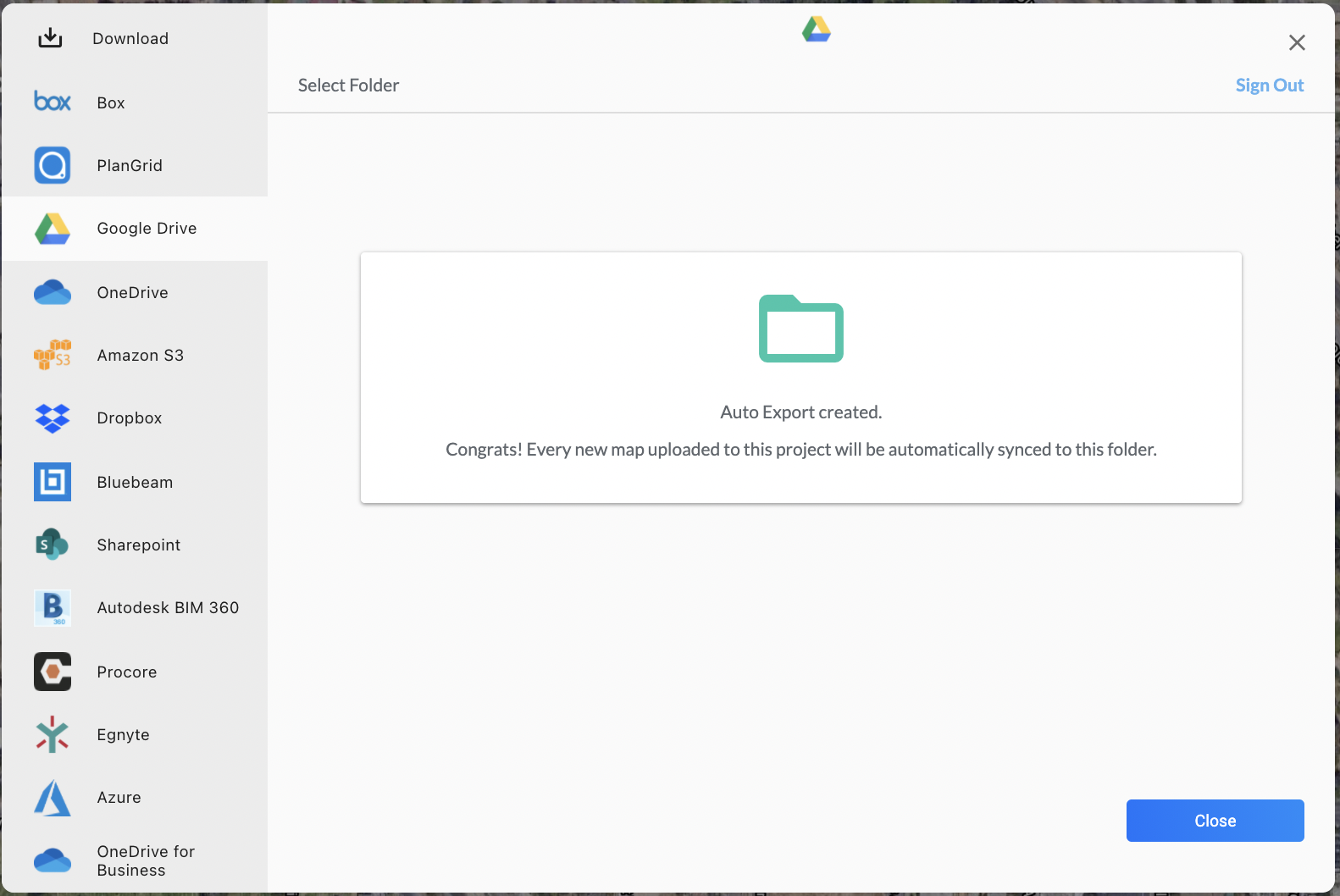Viewport: 1340px width, 896px height.
Task: Click the Dropbox logo icon
Action: [x=53, y=418]
